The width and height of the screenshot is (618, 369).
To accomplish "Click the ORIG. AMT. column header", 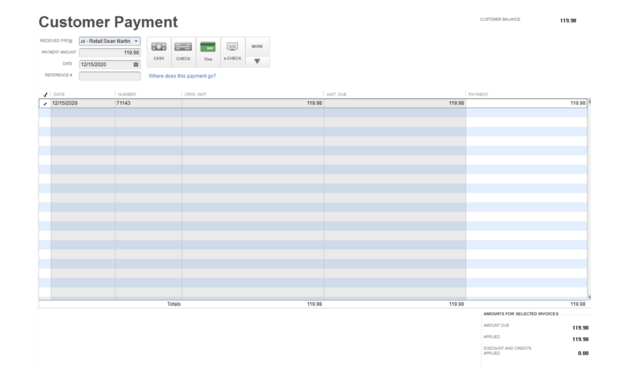I will pos(195,94).
